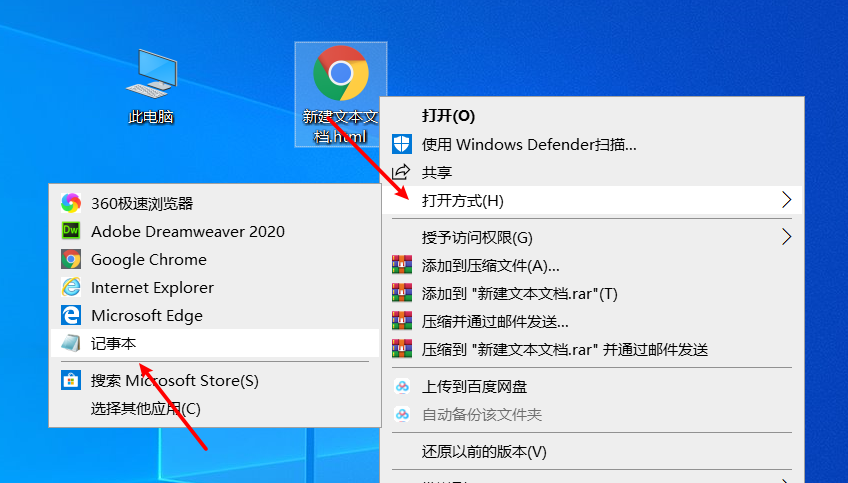Select 使用 Windows Defender扫描

(x=593, y=144)
